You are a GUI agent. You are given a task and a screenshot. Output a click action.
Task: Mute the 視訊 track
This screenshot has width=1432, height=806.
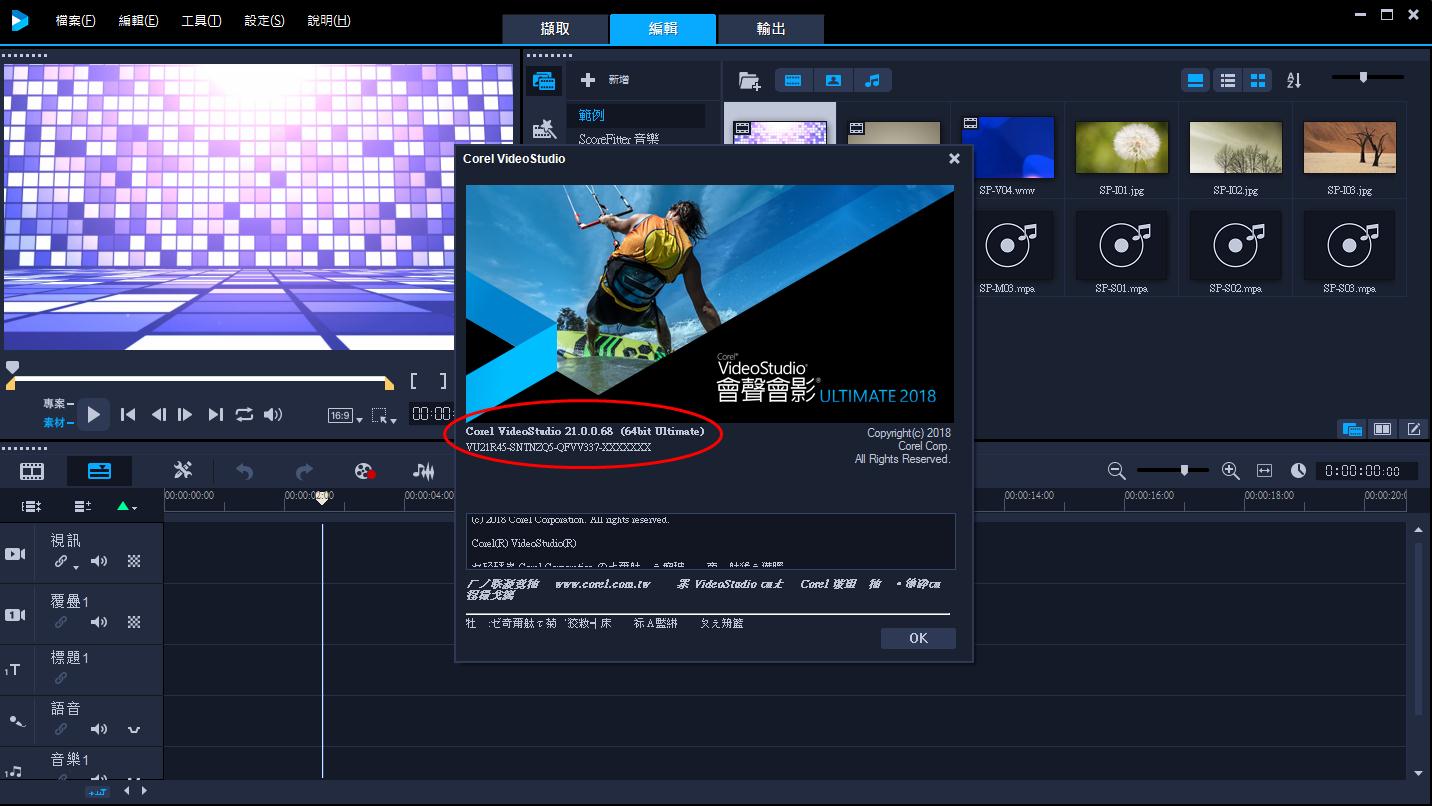[x=99, y=562]
